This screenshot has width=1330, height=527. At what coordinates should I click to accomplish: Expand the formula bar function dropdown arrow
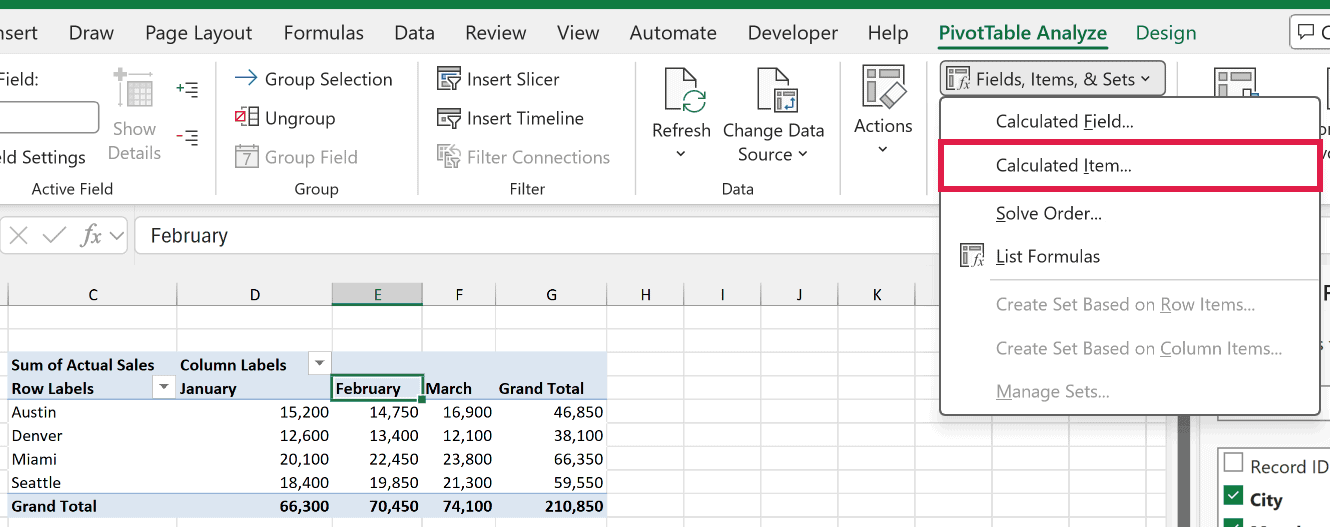click(x=117, y=236)
